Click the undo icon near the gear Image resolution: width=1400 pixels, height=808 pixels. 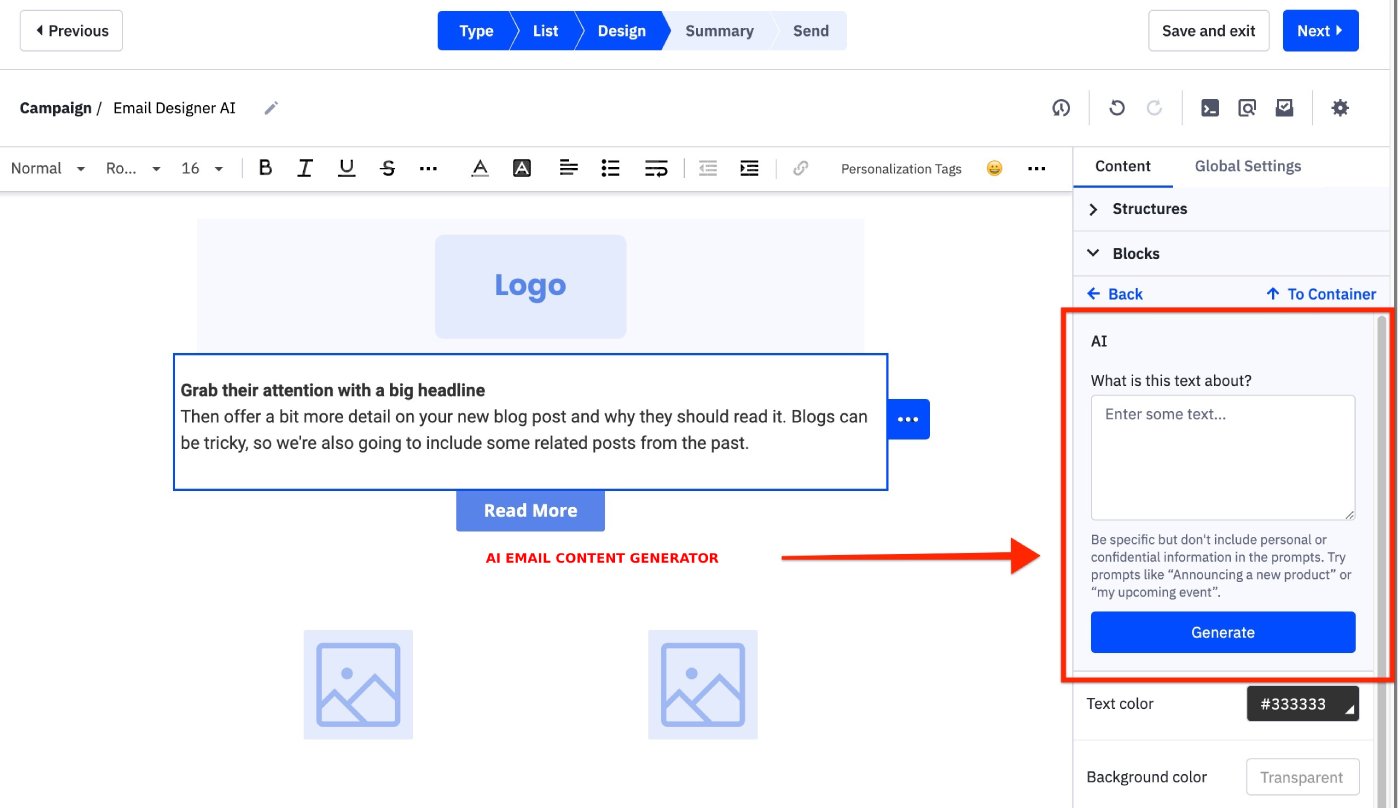(x=1117, y=107)
